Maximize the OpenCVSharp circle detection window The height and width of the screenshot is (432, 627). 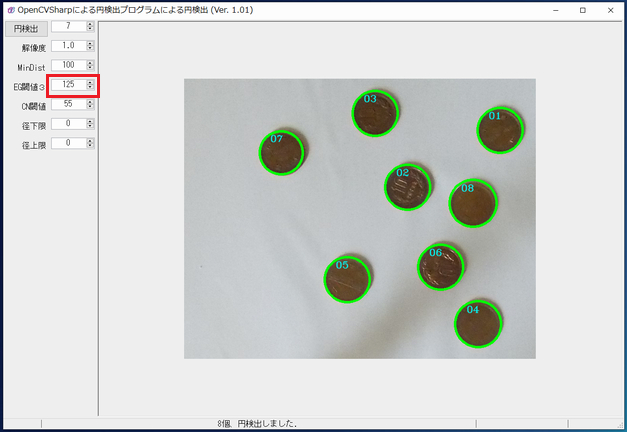583,10
